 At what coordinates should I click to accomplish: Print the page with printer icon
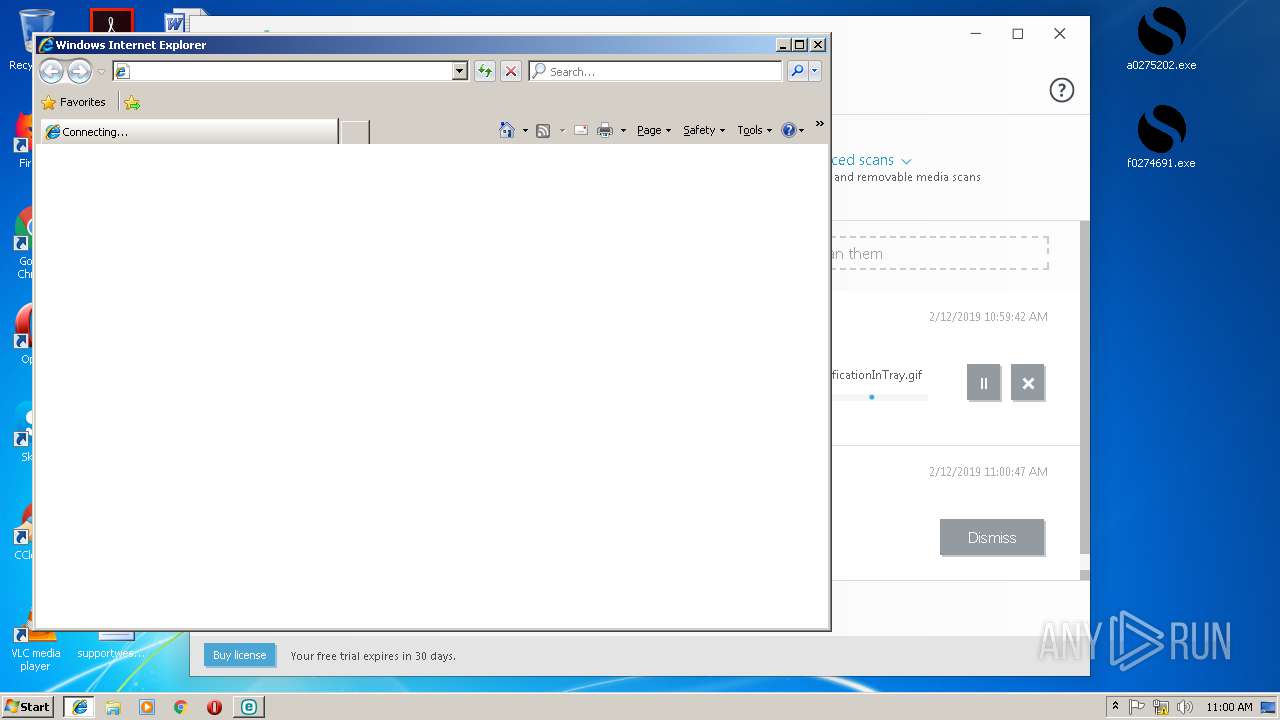coord(605,130)
